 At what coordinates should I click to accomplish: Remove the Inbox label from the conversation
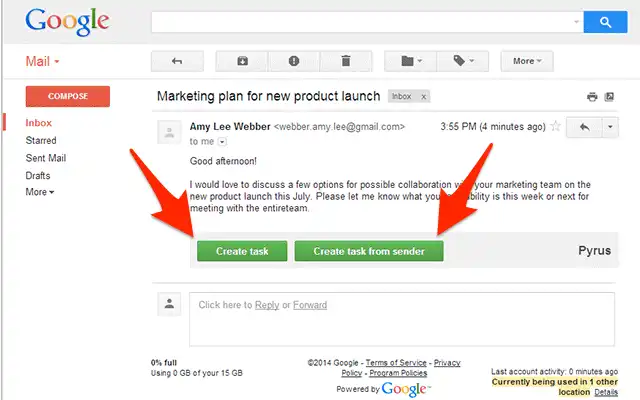tap(424, 97)
